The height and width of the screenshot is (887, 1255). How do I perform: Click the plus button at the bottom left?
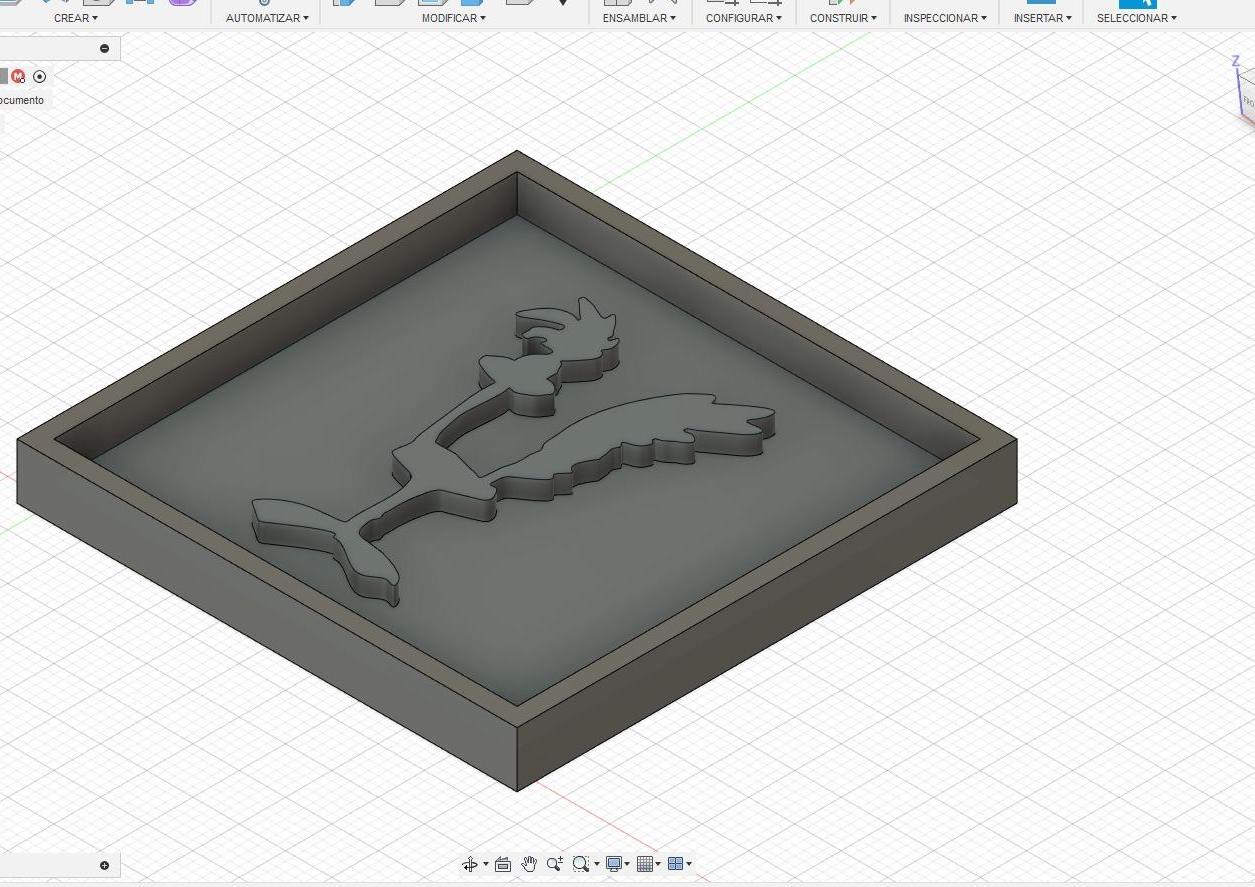104,865
